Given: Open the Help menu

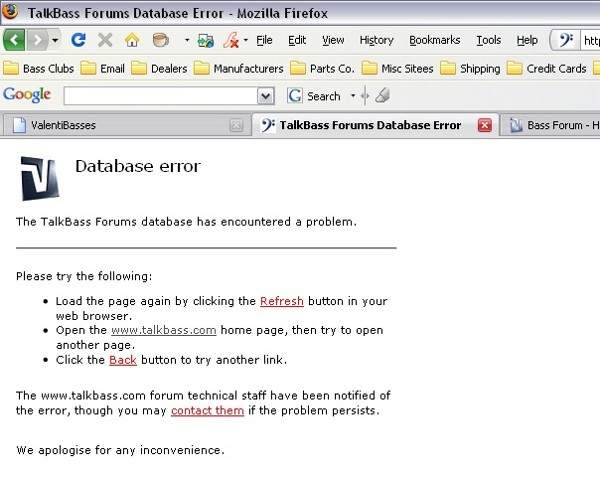Looking at the screenshot, I should [x=527, y=40].
